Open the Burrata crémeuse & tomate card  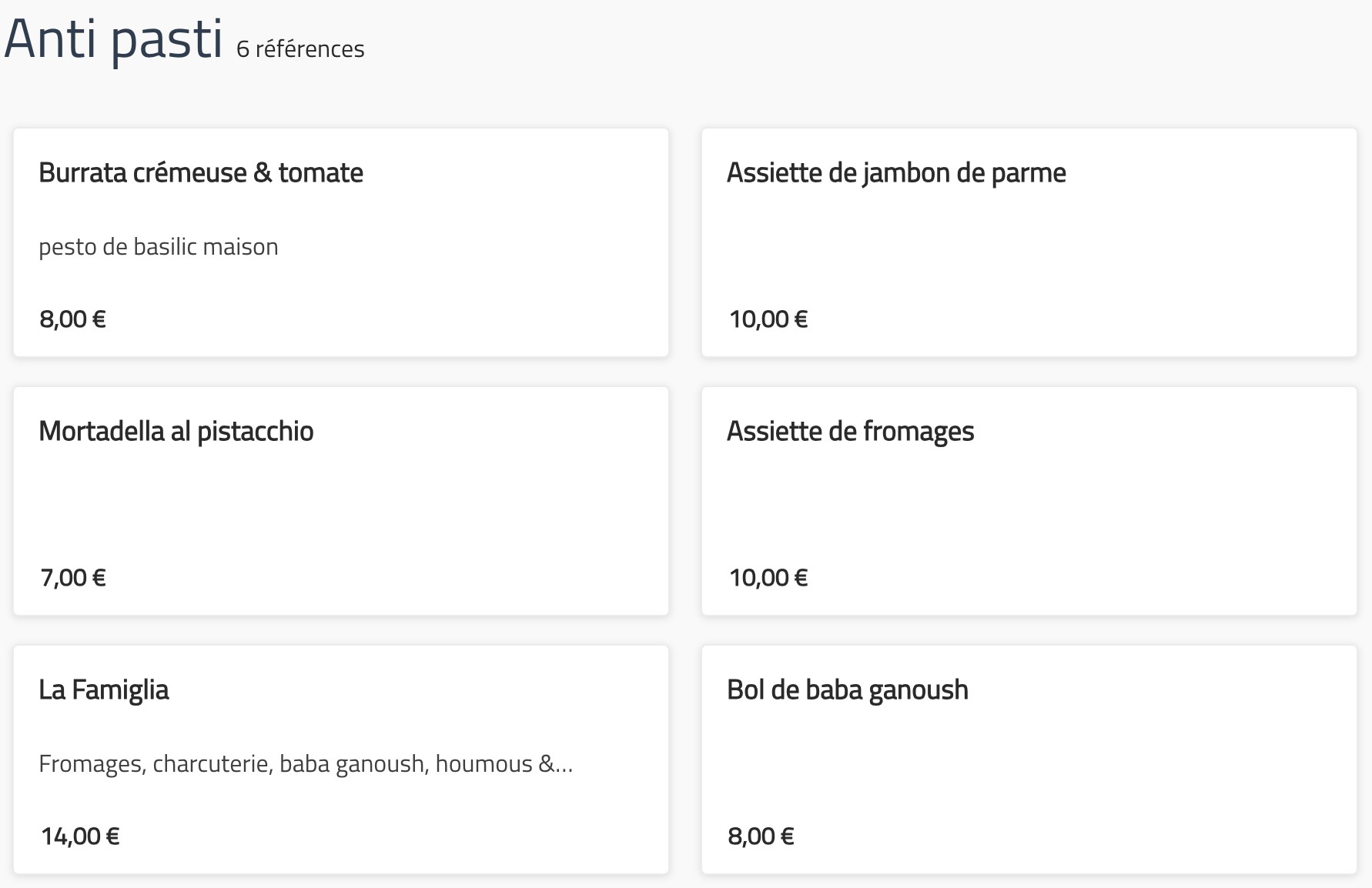341,242
